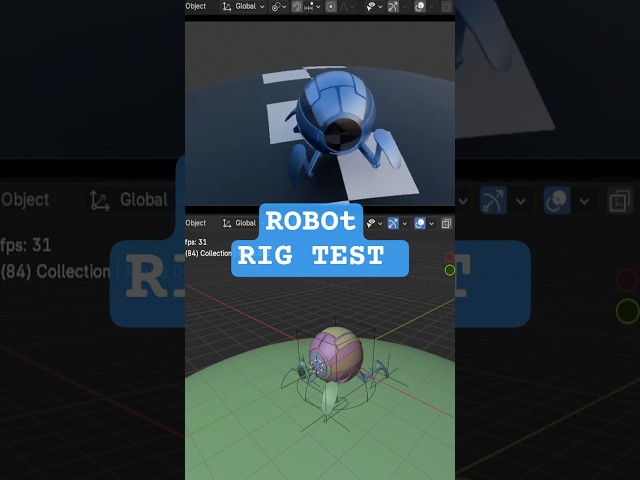
Task: Toggle gizmos in the rendered viewport header
Action: pyautogui.click(x=393, y=7)
